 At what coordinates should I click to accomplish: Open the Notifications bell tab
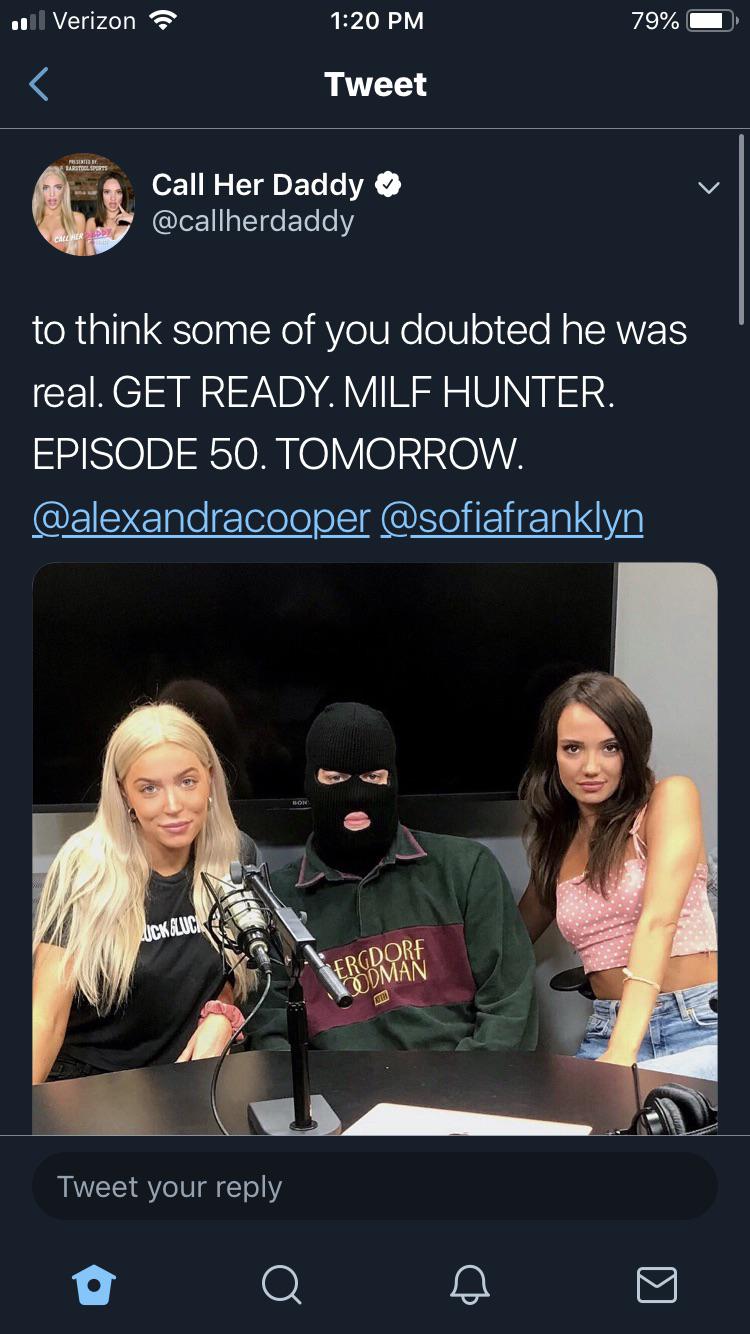(x=469, y=1284)
